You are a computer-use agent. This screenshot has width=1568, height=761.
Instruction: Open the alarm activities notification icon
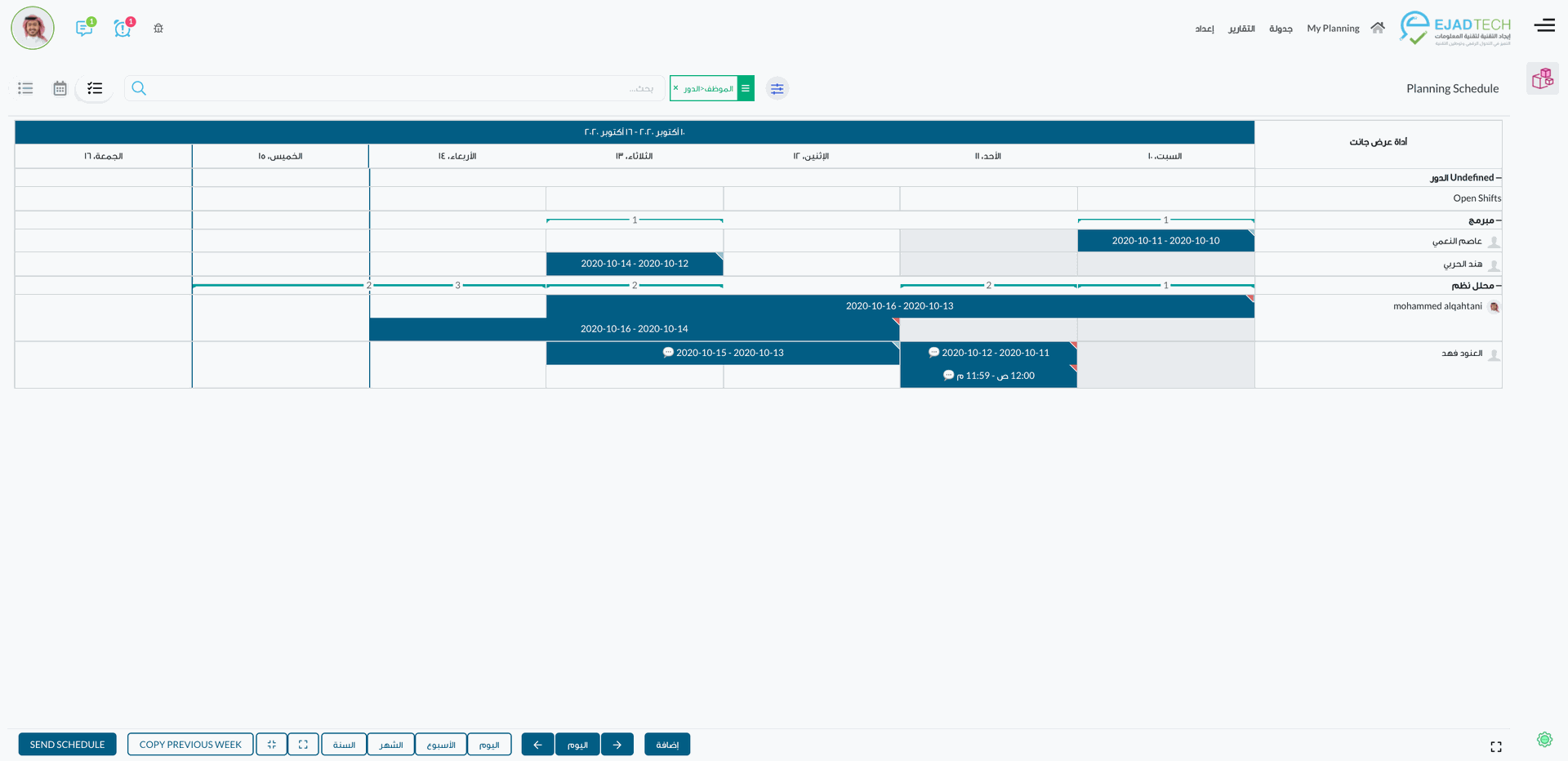[x=122, y=29]
